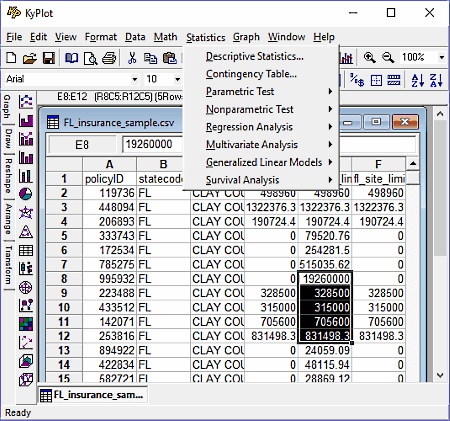Select the 3D scatter cube icon

(x=26, y=379)
